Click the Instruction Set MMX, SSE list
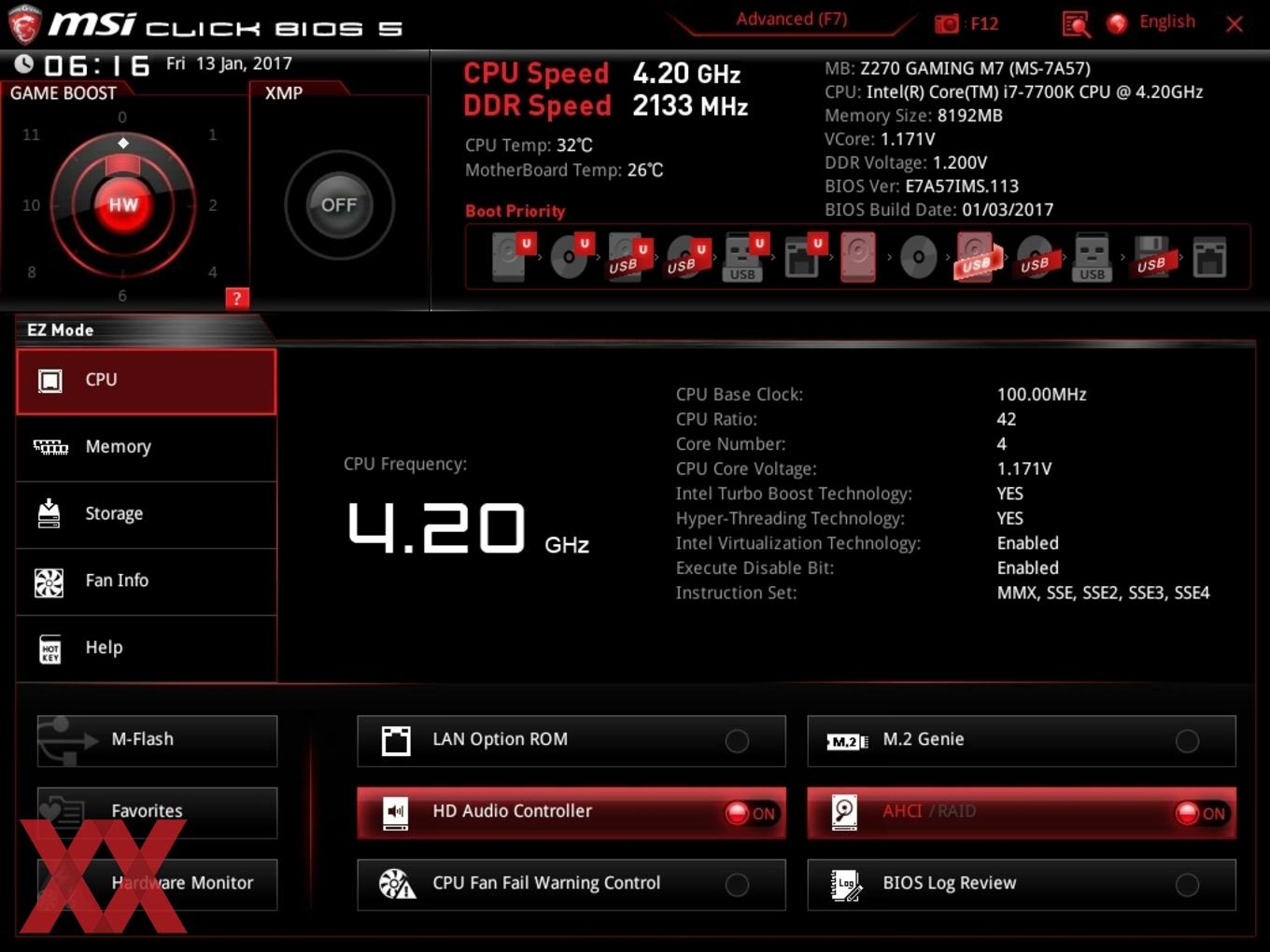The image size is (1270, 952). (x=1103, y=593)
